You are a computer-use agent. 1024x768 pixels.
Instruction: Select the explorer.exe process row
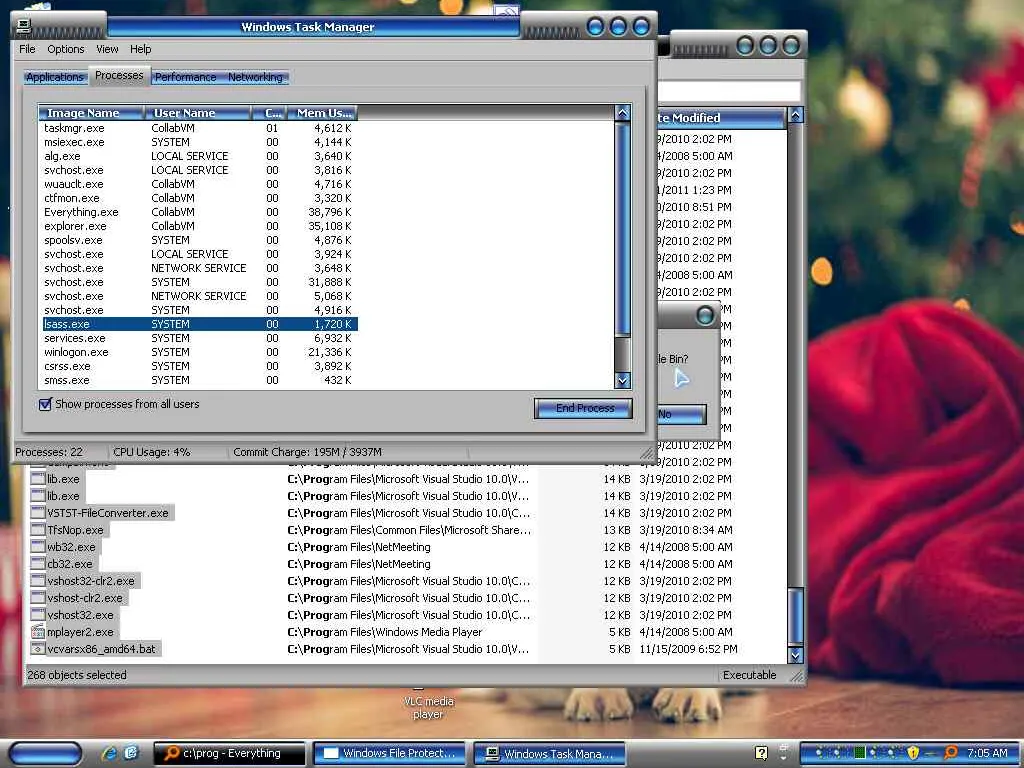[x=198, y=226]
